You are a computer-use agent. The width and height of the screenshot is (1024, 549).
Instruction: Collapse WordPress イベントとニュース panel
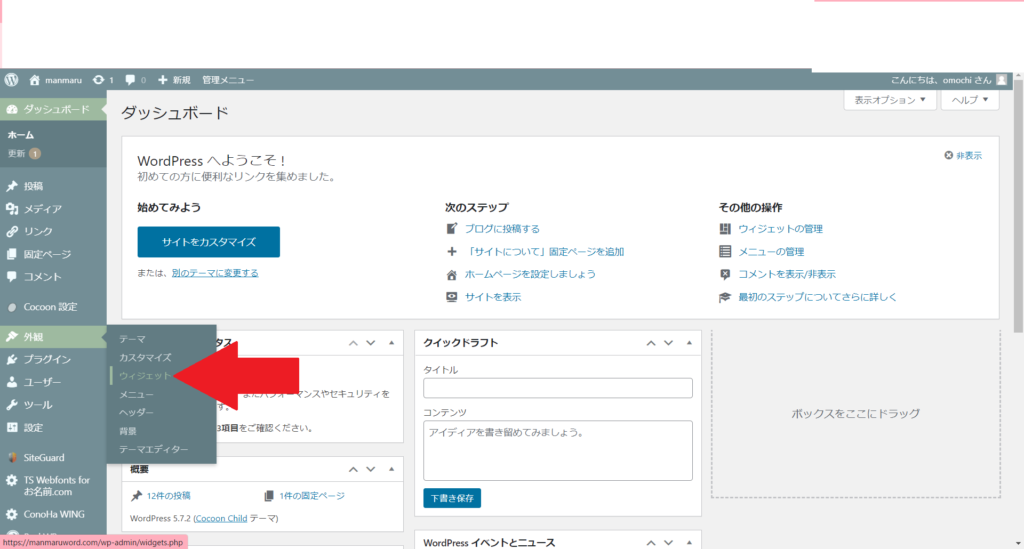pyautogui.click(x=689, y=542)
